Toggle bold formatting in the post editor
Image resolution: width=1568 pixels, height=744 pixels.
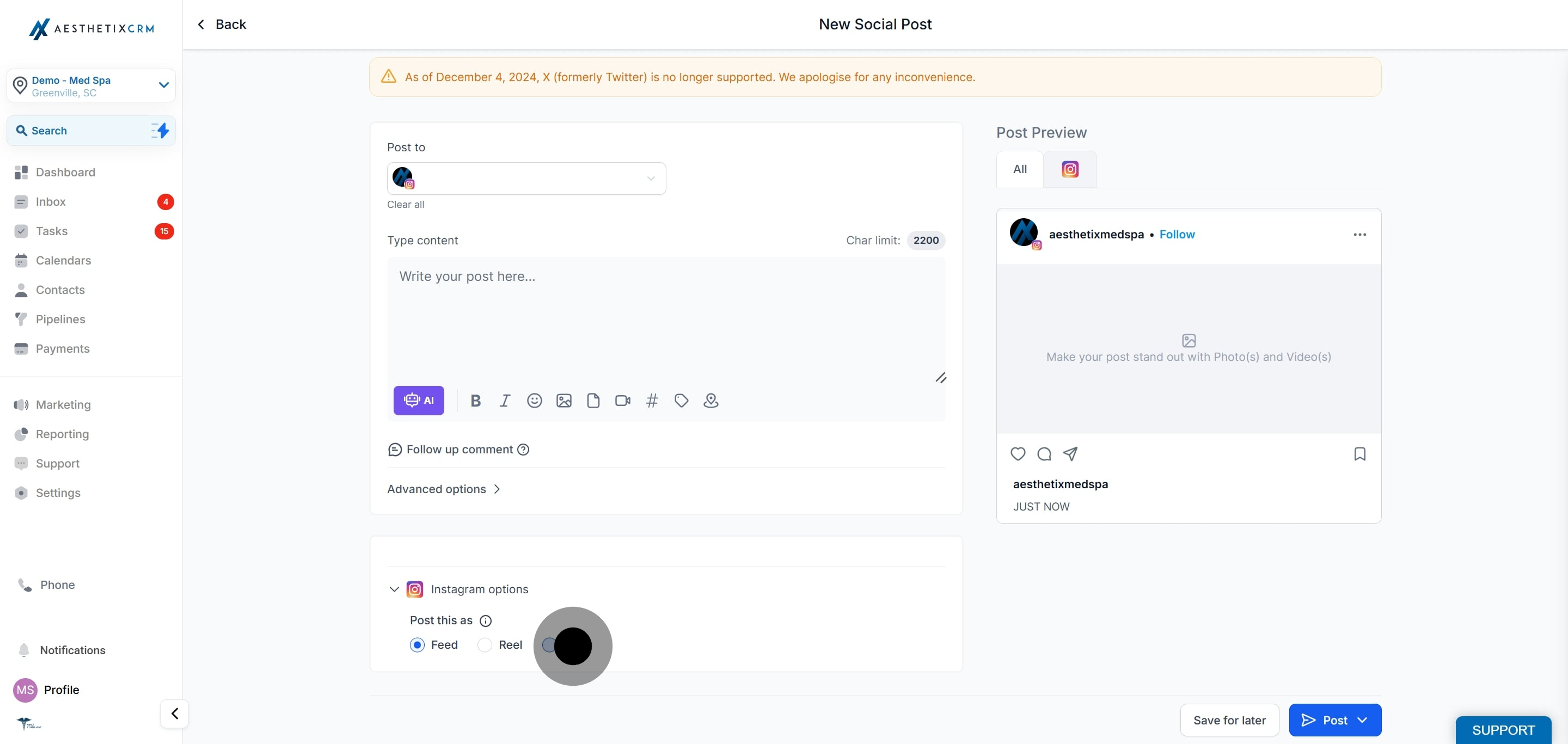[x=475, y=400]
